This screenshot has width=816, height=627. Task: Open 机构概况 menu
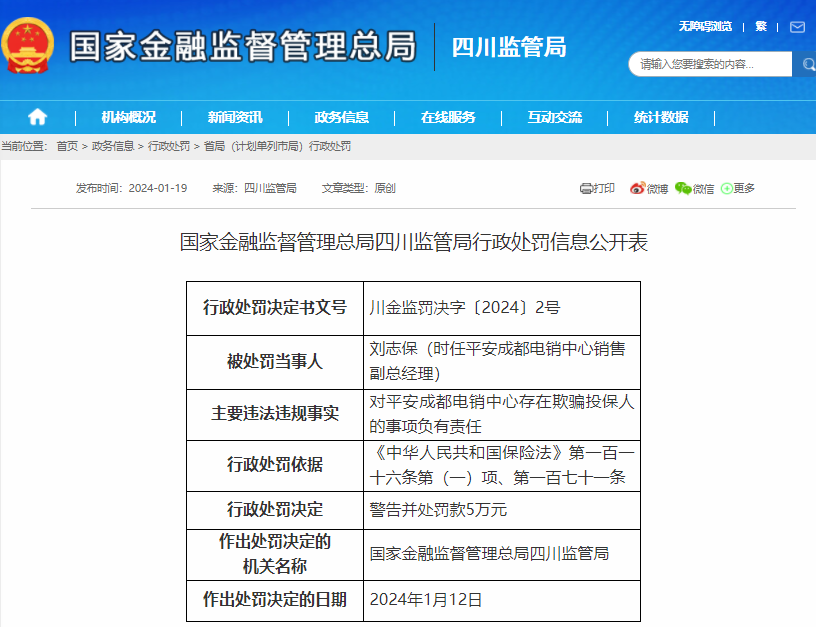[129, 117]
